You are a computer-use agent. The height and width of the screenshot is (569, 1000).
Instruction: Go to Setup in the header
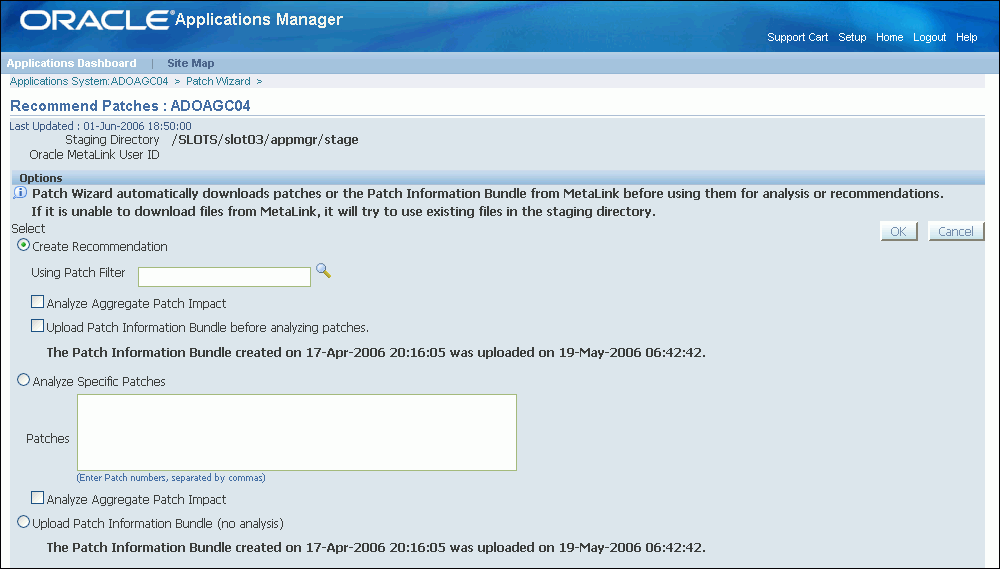(x=852, y=38)
